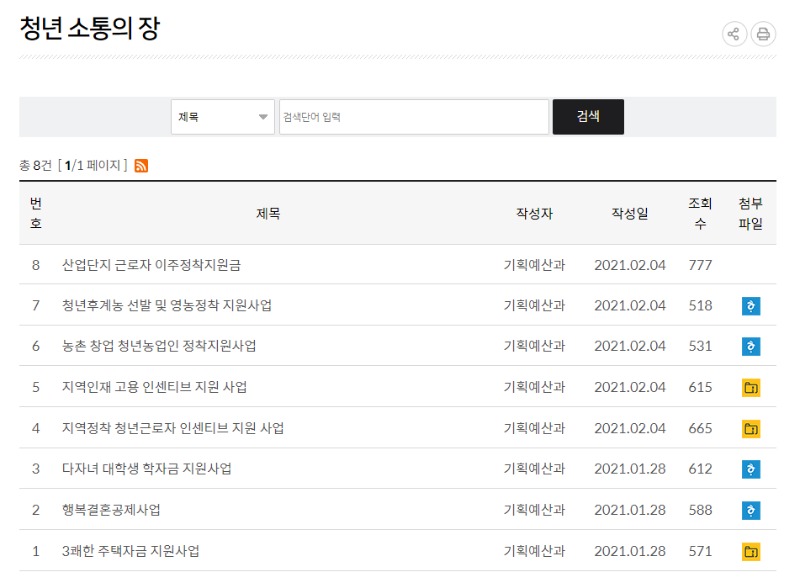Click the share icon at top right
The height and width of the screenshot is (582, 800).
(x=735, y=34)
